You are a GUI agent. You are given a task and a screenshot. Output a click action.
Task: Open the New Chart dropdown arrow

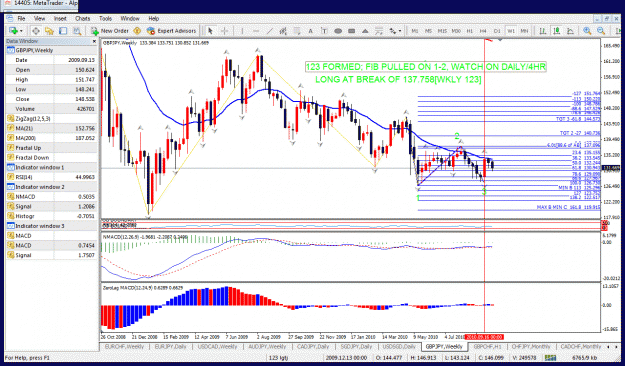[21, 31]
